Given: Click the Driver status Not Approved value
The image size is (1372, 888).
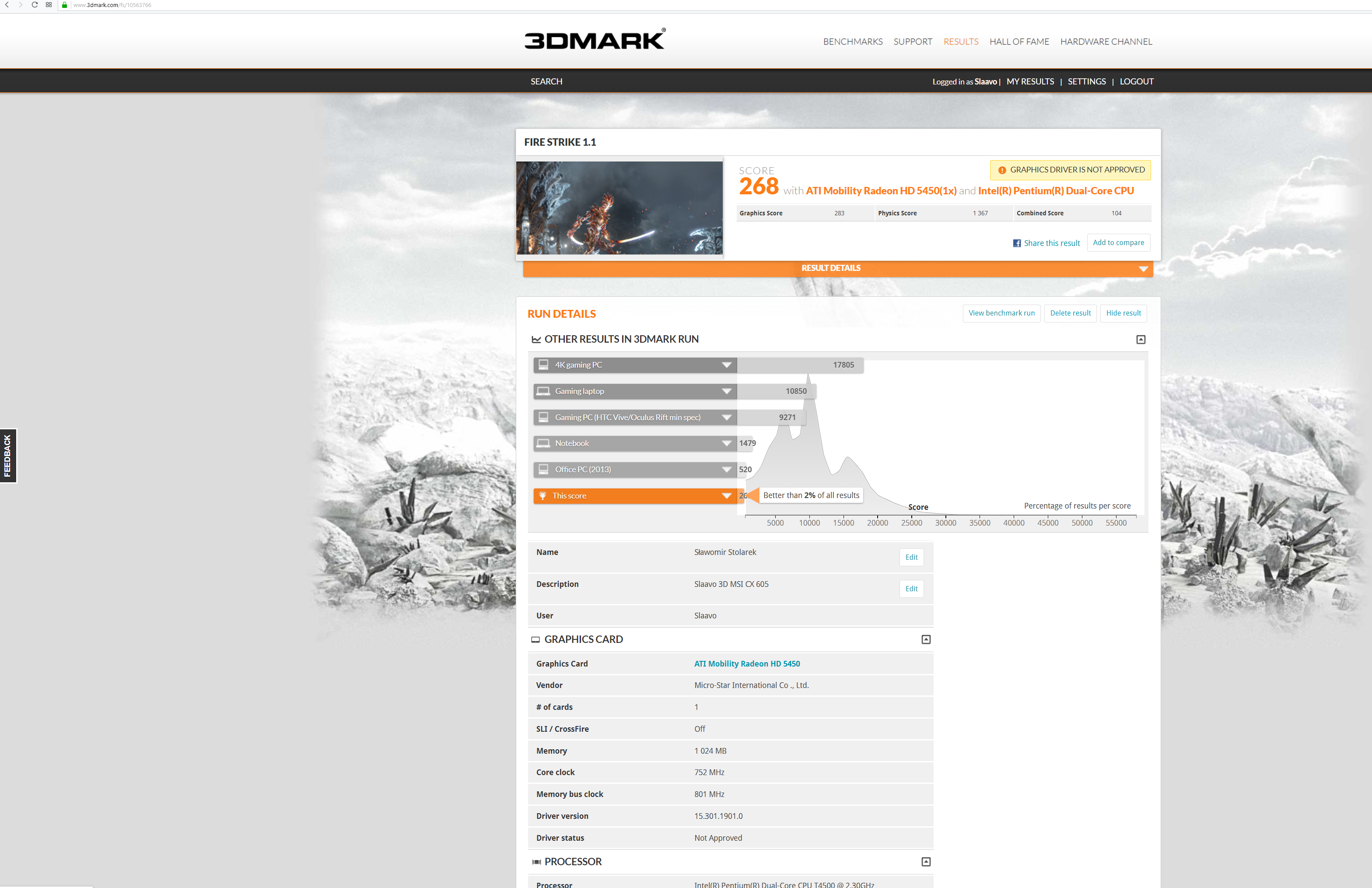Looking at the screenshot, I should click(x=717, y=838).
